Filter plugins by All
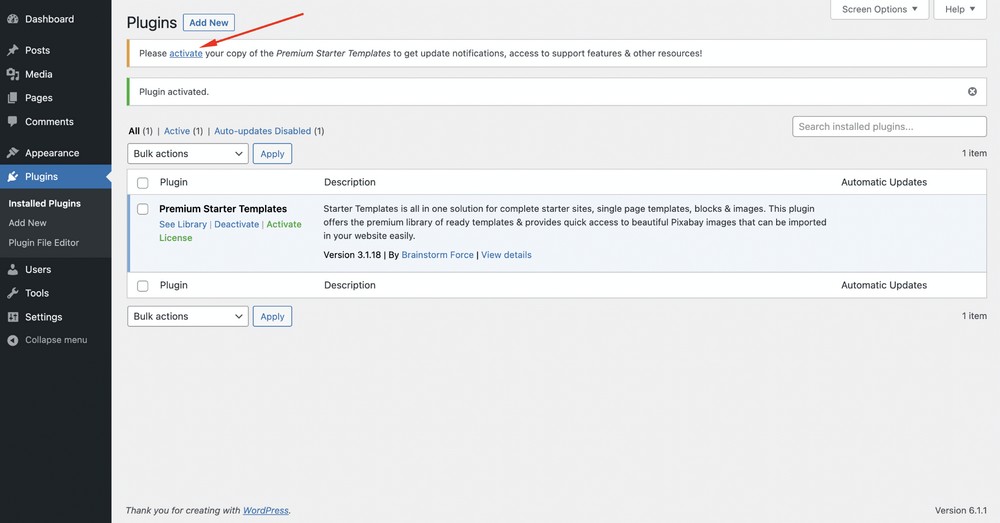The height and width of the screenshot is (523, 1000). tap(134, 131)
